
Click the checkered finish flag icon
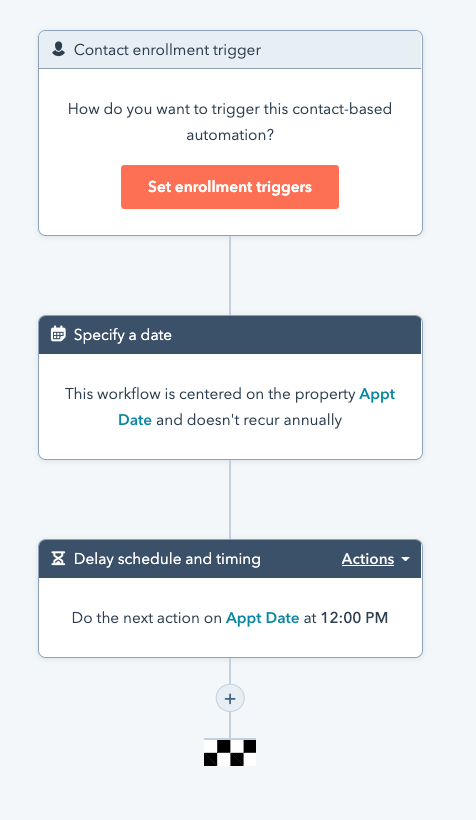pos(230,753)
